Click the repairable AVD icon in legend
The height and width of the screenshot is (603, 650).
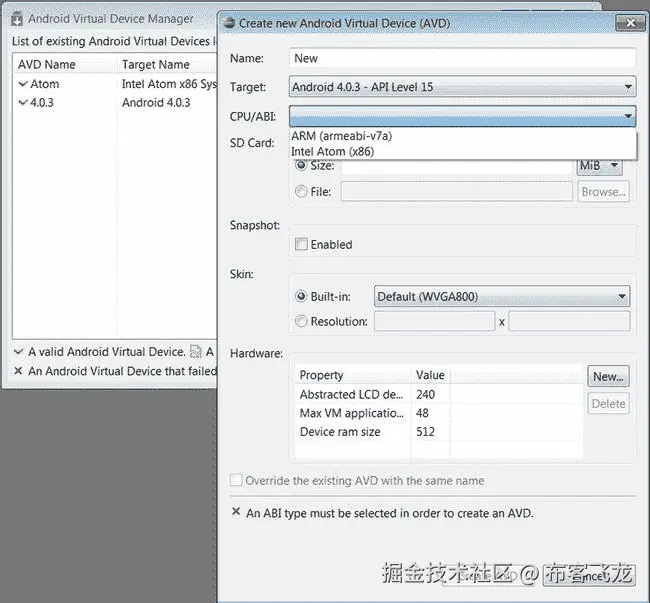click(195, 351)
